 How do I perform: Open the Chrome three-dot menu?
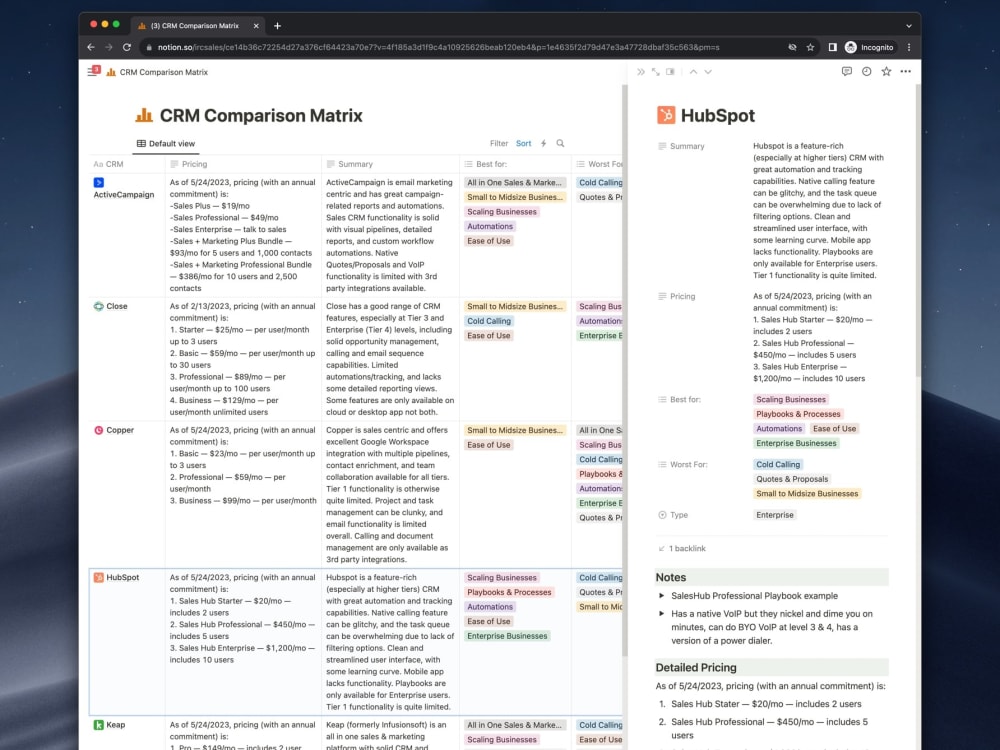[909, 47]
